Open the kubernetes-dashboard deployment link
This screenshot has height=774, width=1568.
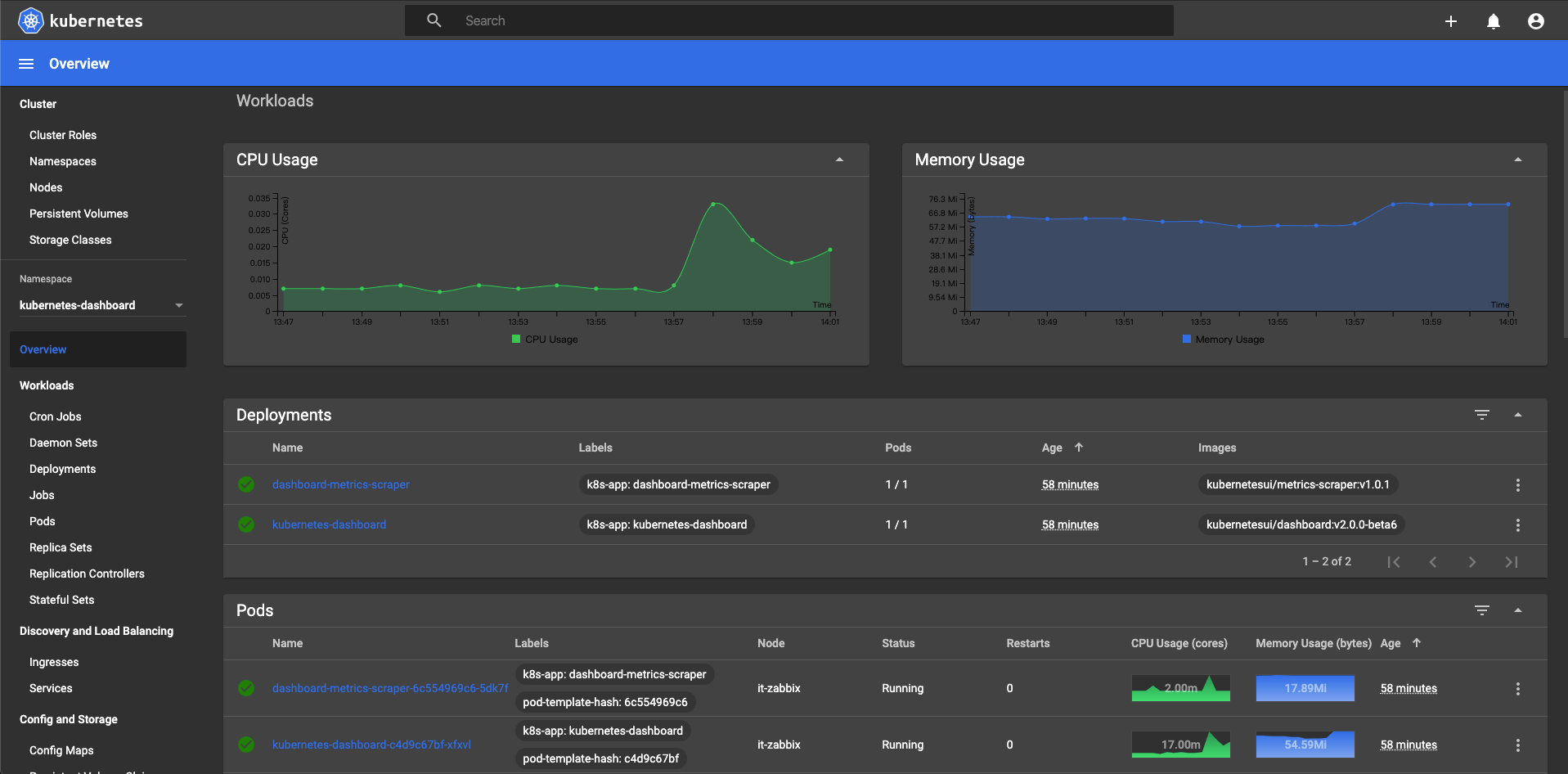pyautogui.click(x=330, y=524)
